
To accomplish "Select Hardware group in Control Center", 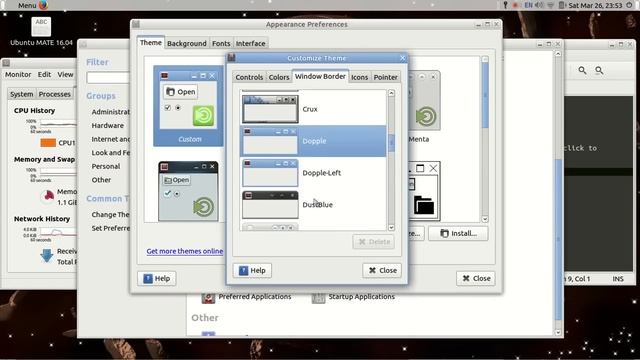I will tap(107, 125).
